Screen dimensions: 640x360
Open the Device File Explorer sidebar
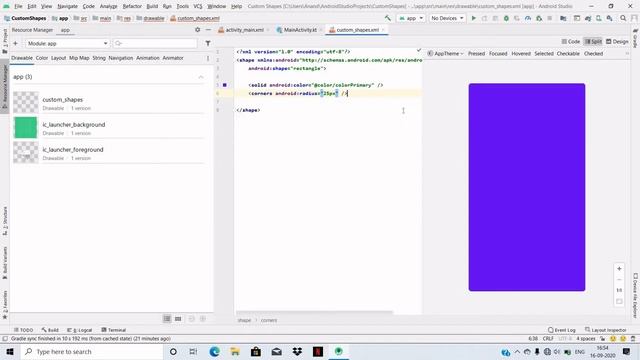click(635, 295)
